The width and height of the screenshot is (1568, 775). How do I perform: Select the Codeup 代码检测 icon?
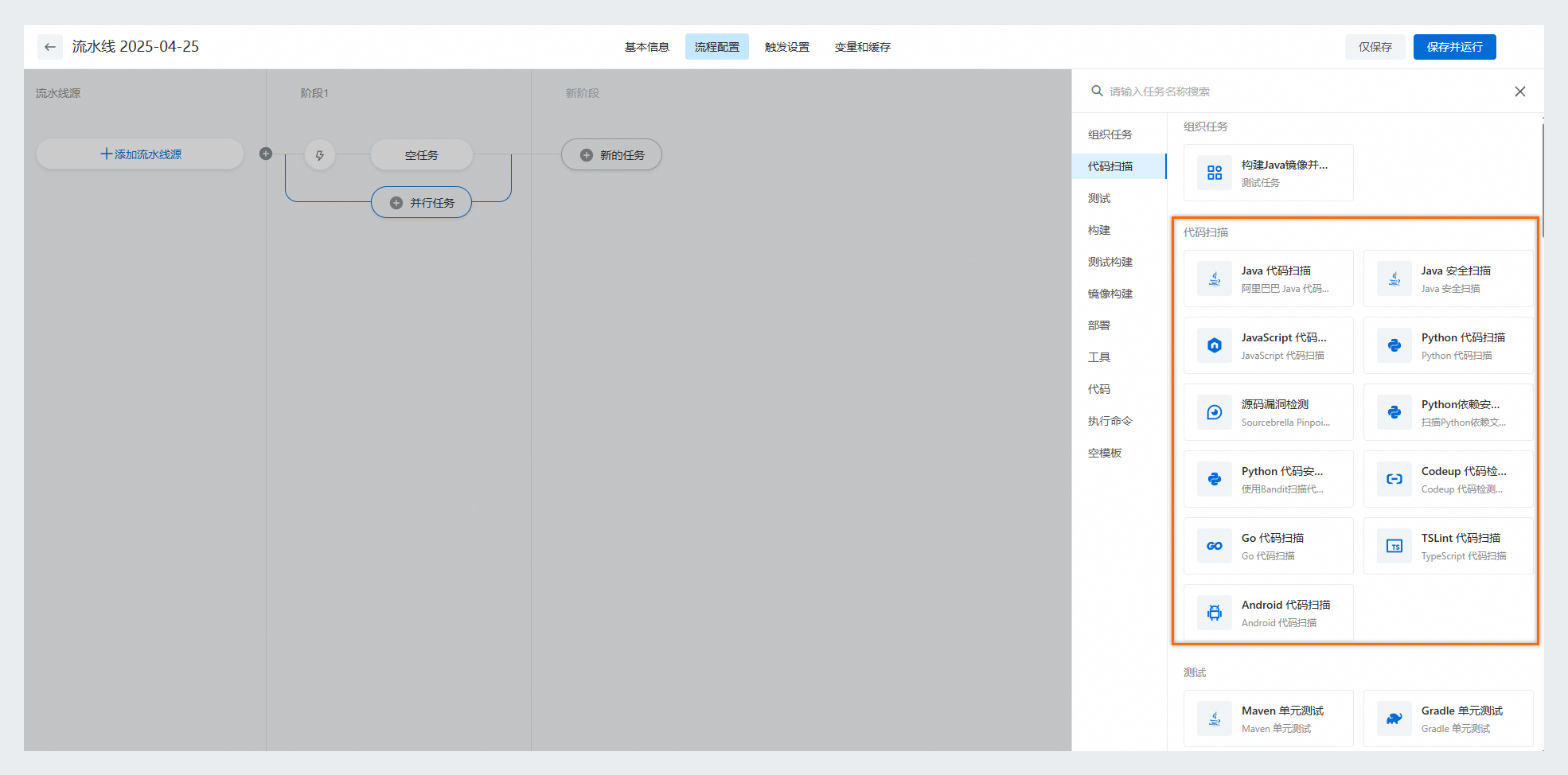1394,479
